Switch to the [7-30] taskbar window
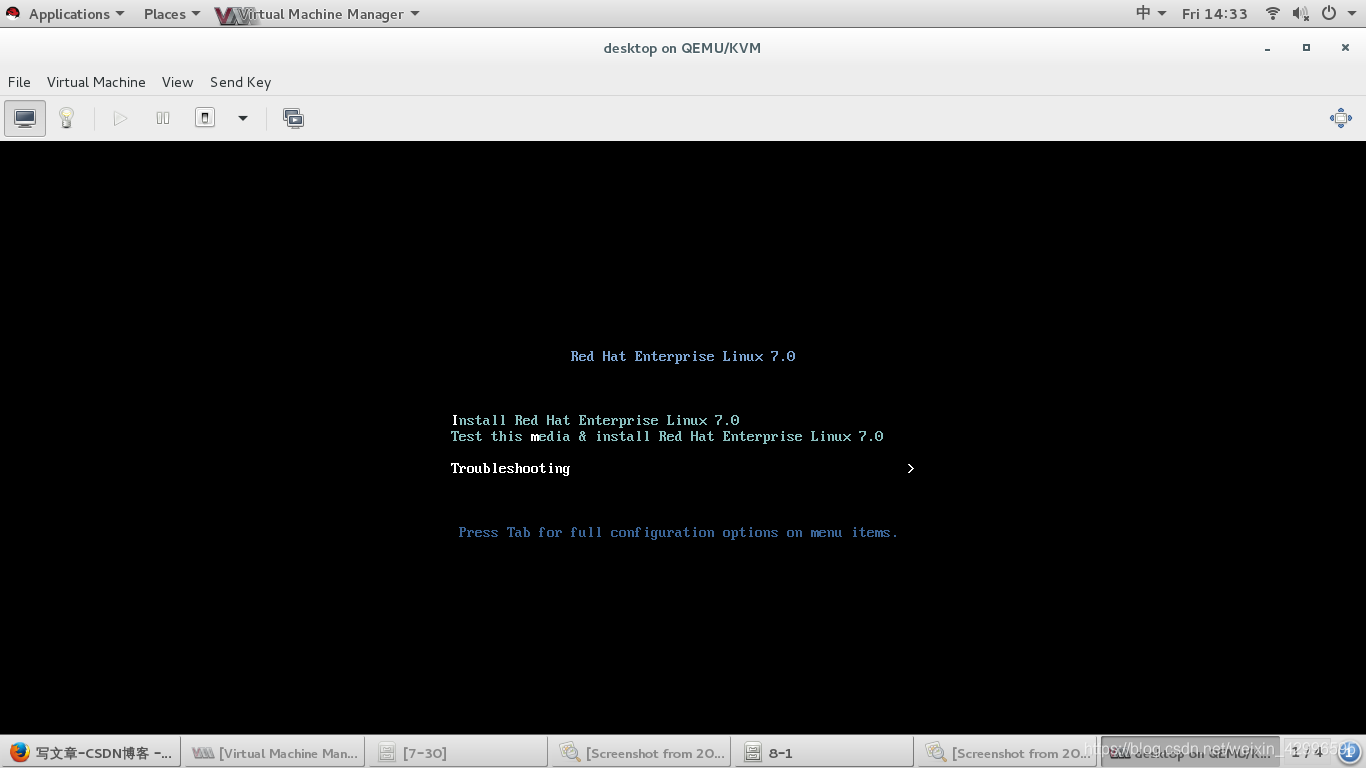1366x768 pixels. pyautogui.click(x=458, y=753)
